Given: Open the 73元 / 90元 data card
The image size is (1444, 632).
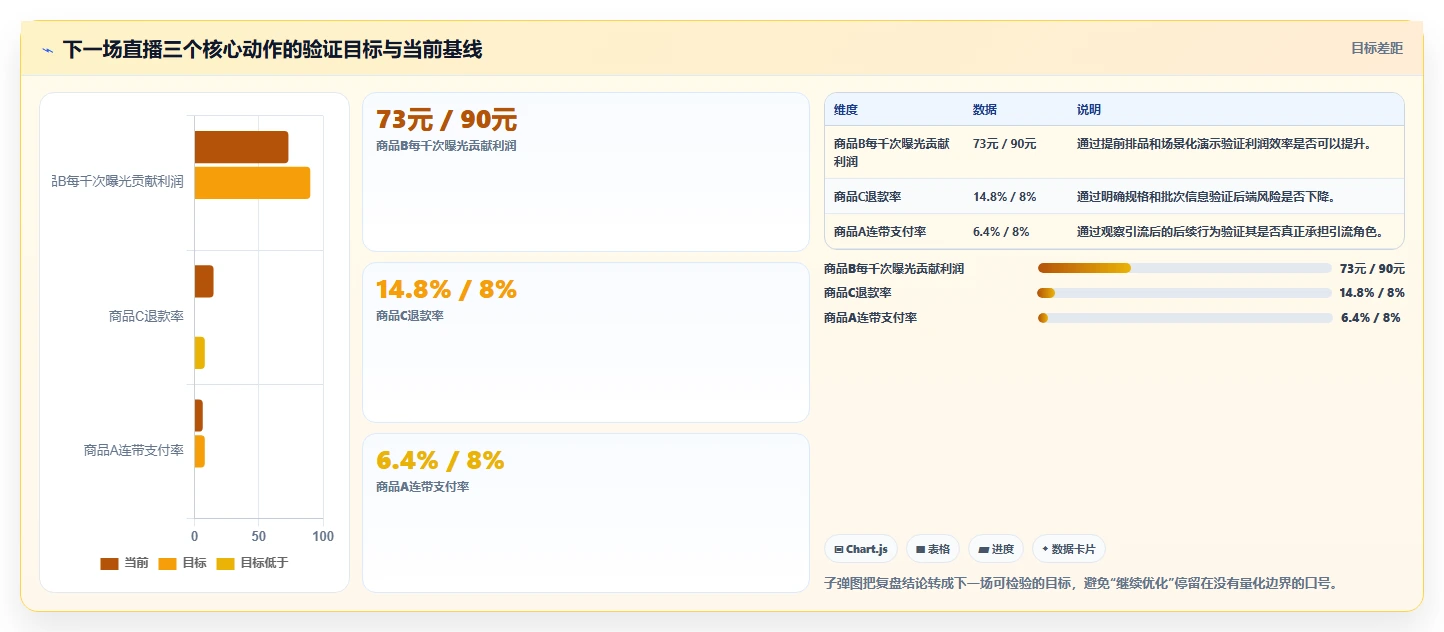Looking at the screenshot, I should click(585, 172).
